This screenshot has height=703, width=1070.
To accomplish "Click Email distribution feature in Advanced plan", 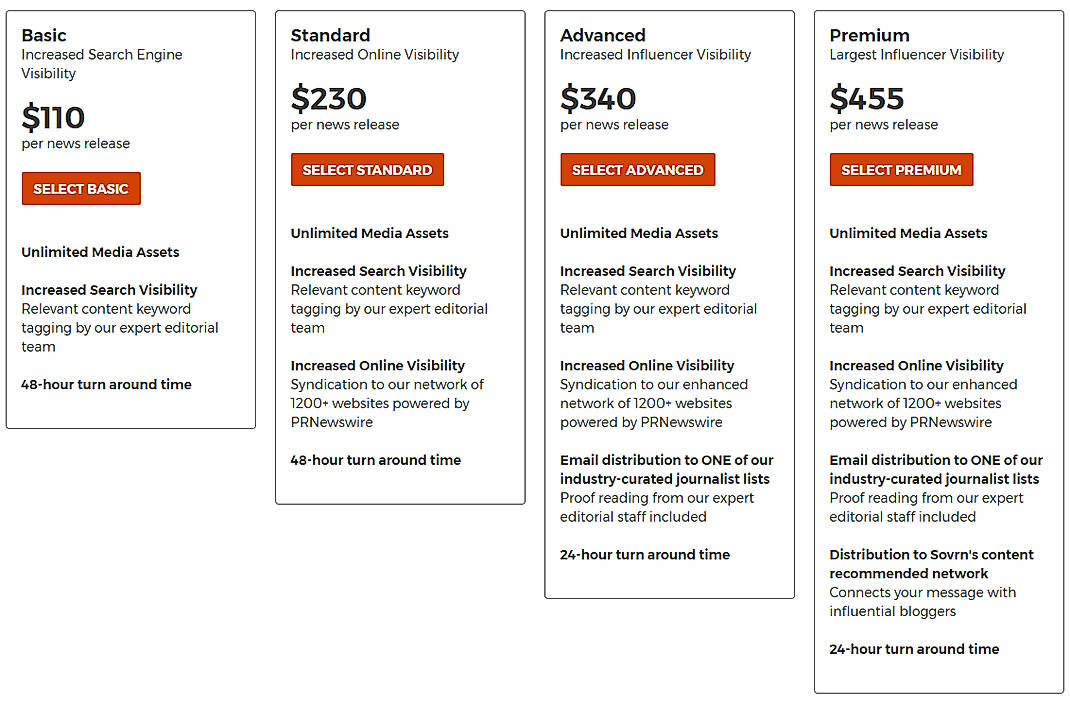I will 664,469.
